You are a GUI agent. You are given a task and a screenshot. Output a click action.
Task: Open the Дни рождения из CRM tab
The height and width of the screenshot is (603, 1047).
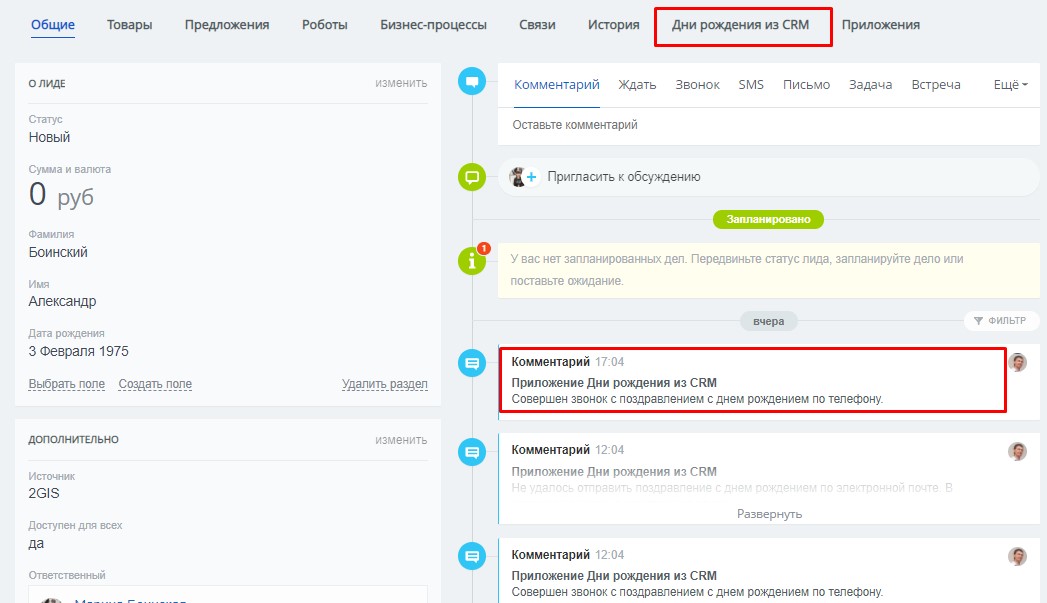(741, 25)
